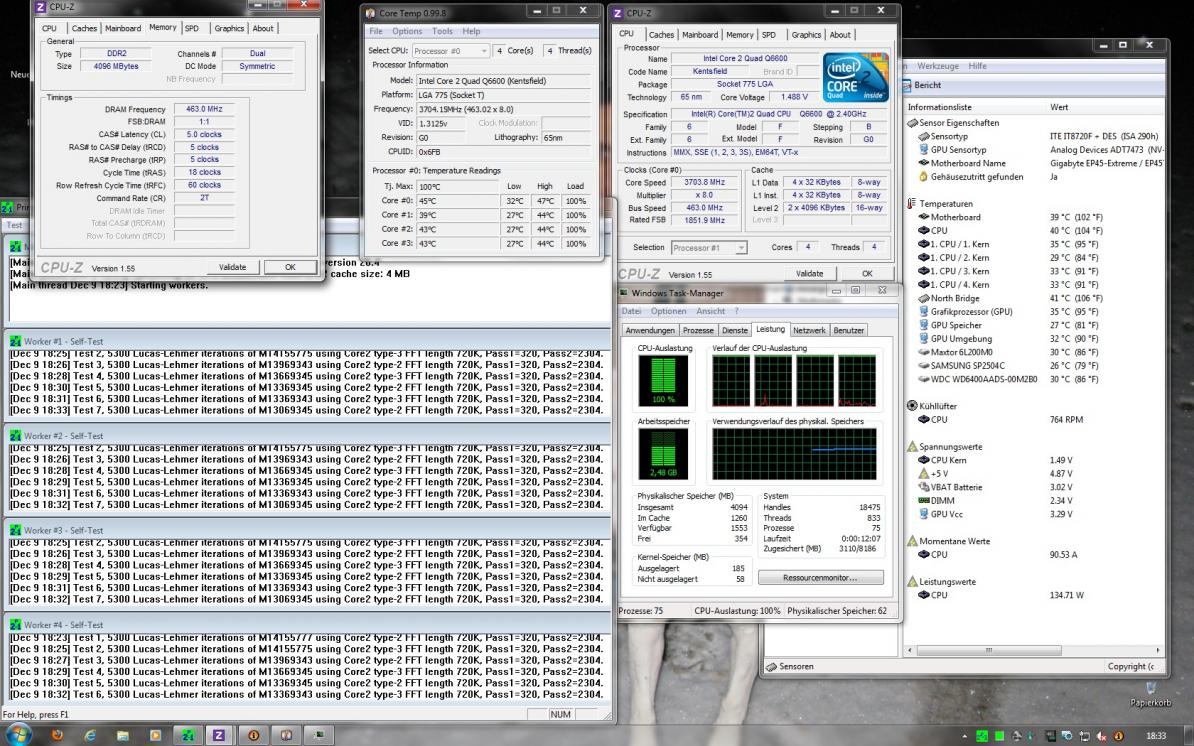The height and width of the screenshot is (746, 1194).
Task: Click OK in the memory-timings CPU-Z window
Action: tap(290, 267)
